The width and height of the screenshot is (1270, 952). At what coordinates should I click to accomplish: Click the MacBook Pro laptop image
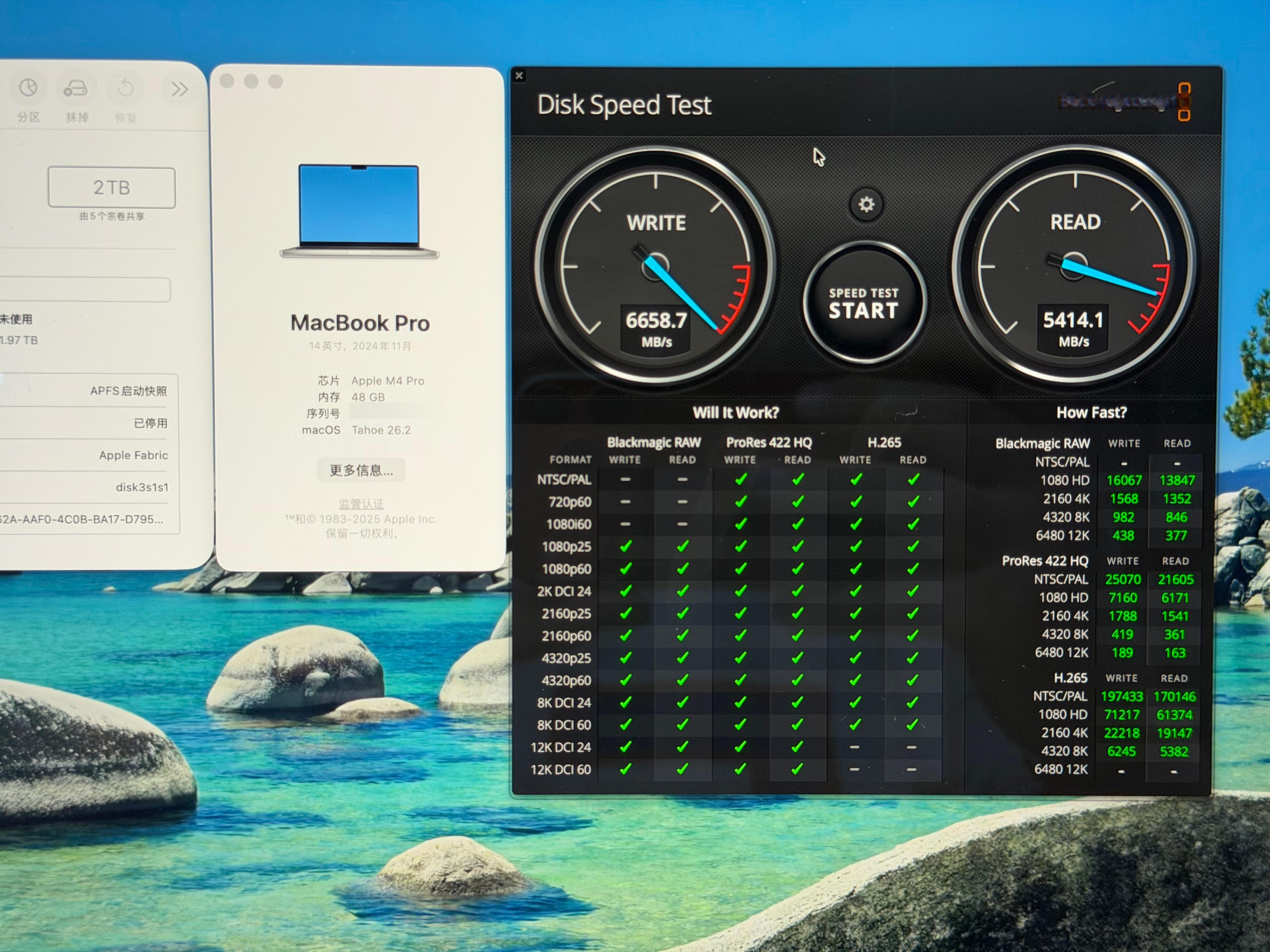359,211
